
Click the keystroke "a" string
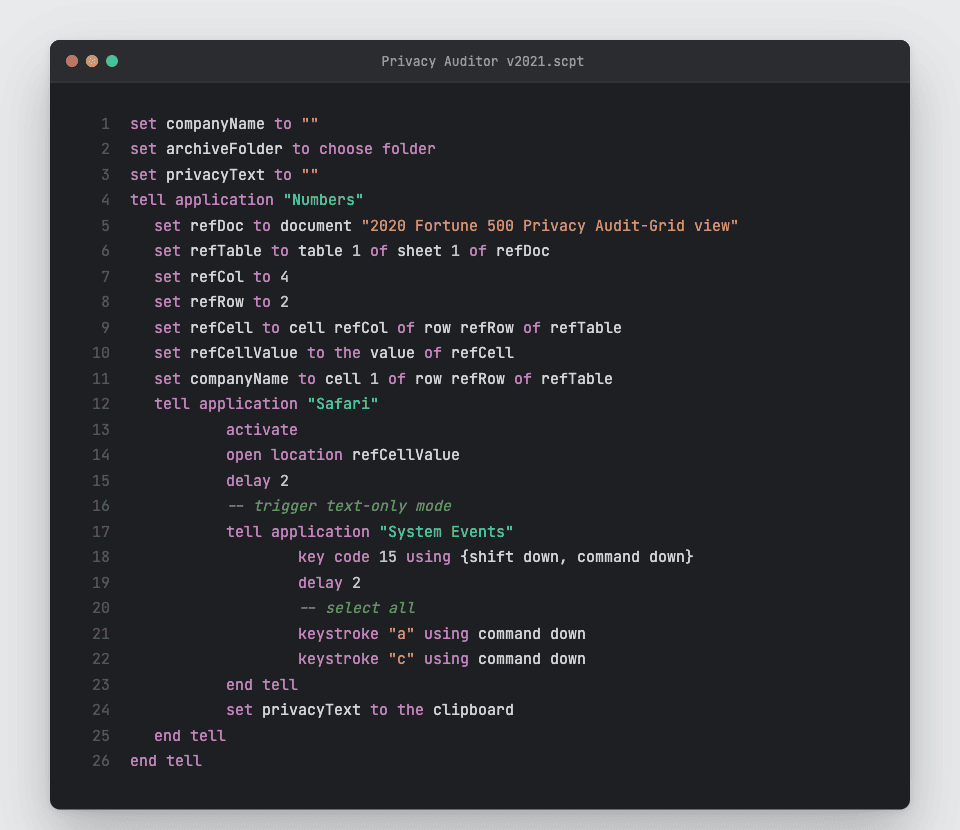(402, 634)
